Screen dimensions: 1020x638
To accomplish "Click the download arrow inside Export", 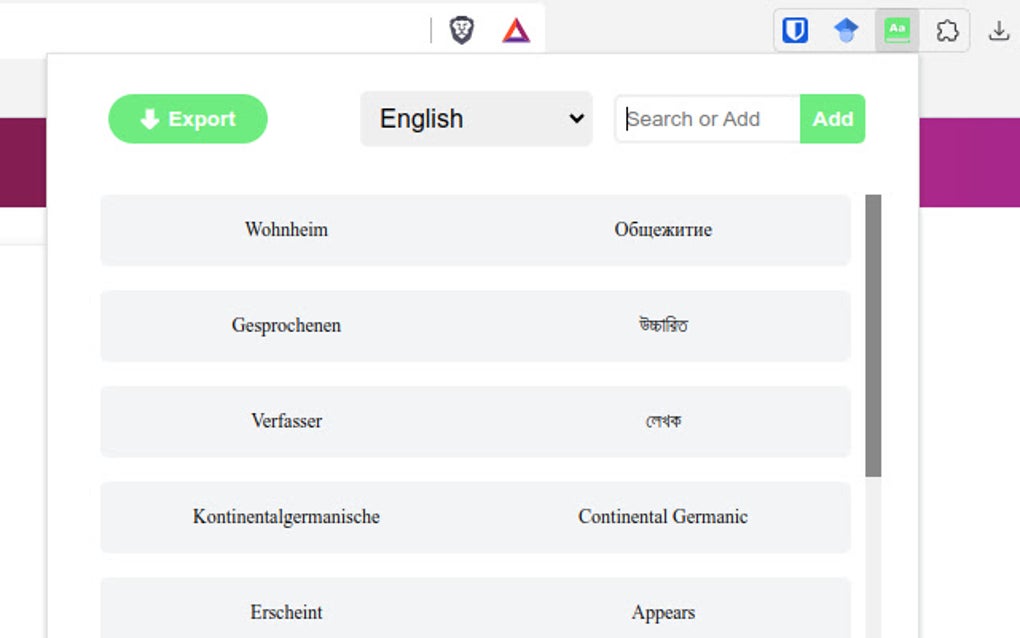I will (x=149, y=118).
